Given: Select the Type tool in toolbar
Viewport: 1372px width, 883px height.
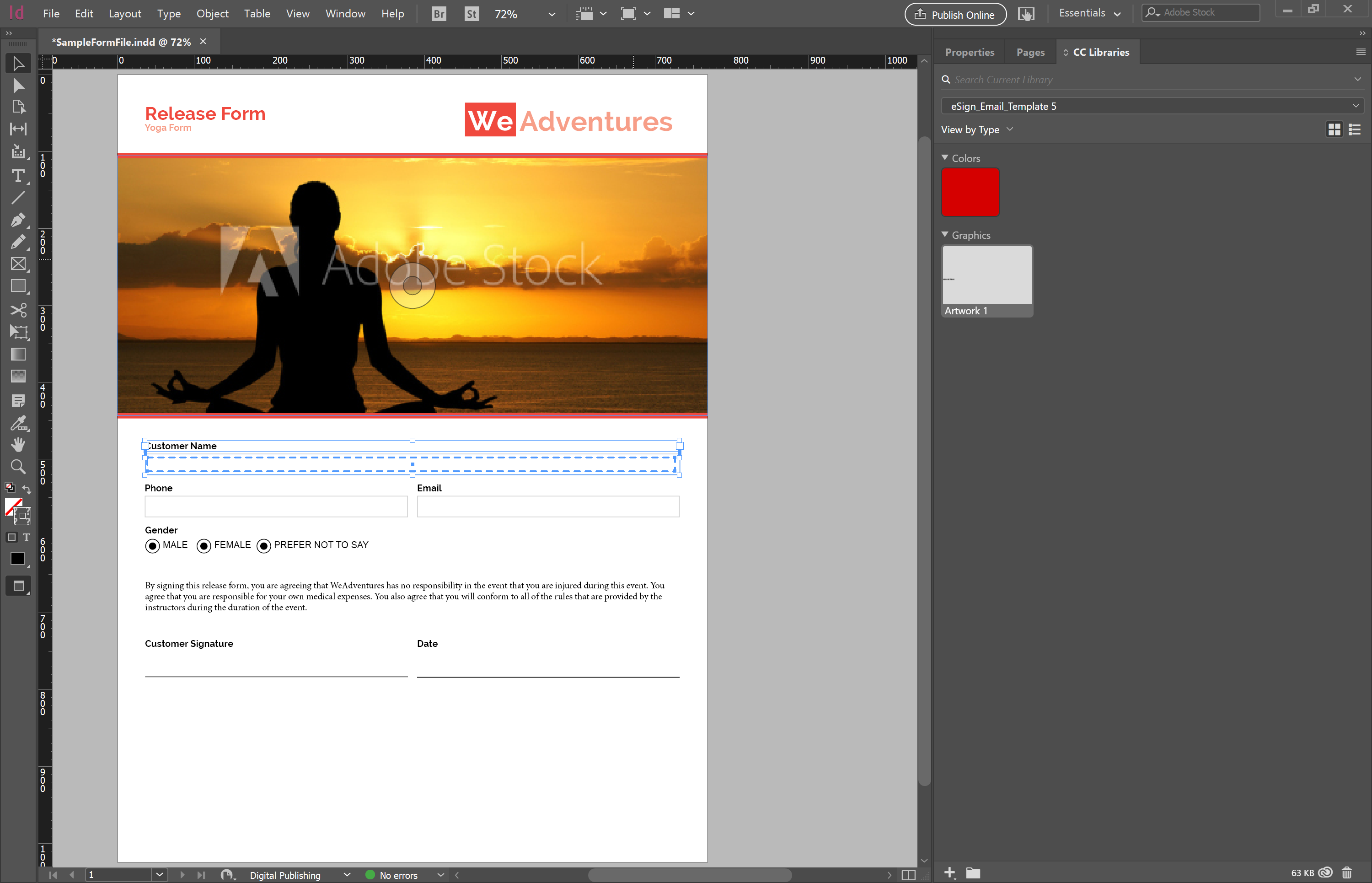Looking at the screenshot, I should click(x=18, y=176).
